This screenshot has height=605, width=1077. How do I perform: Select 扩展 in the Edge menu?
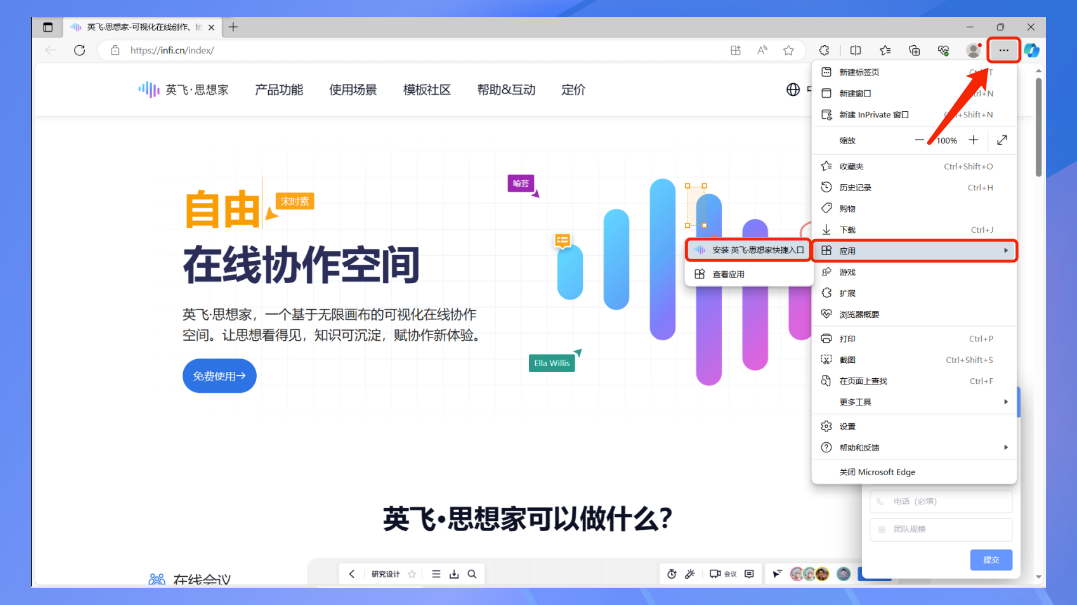tap(914, 293)
